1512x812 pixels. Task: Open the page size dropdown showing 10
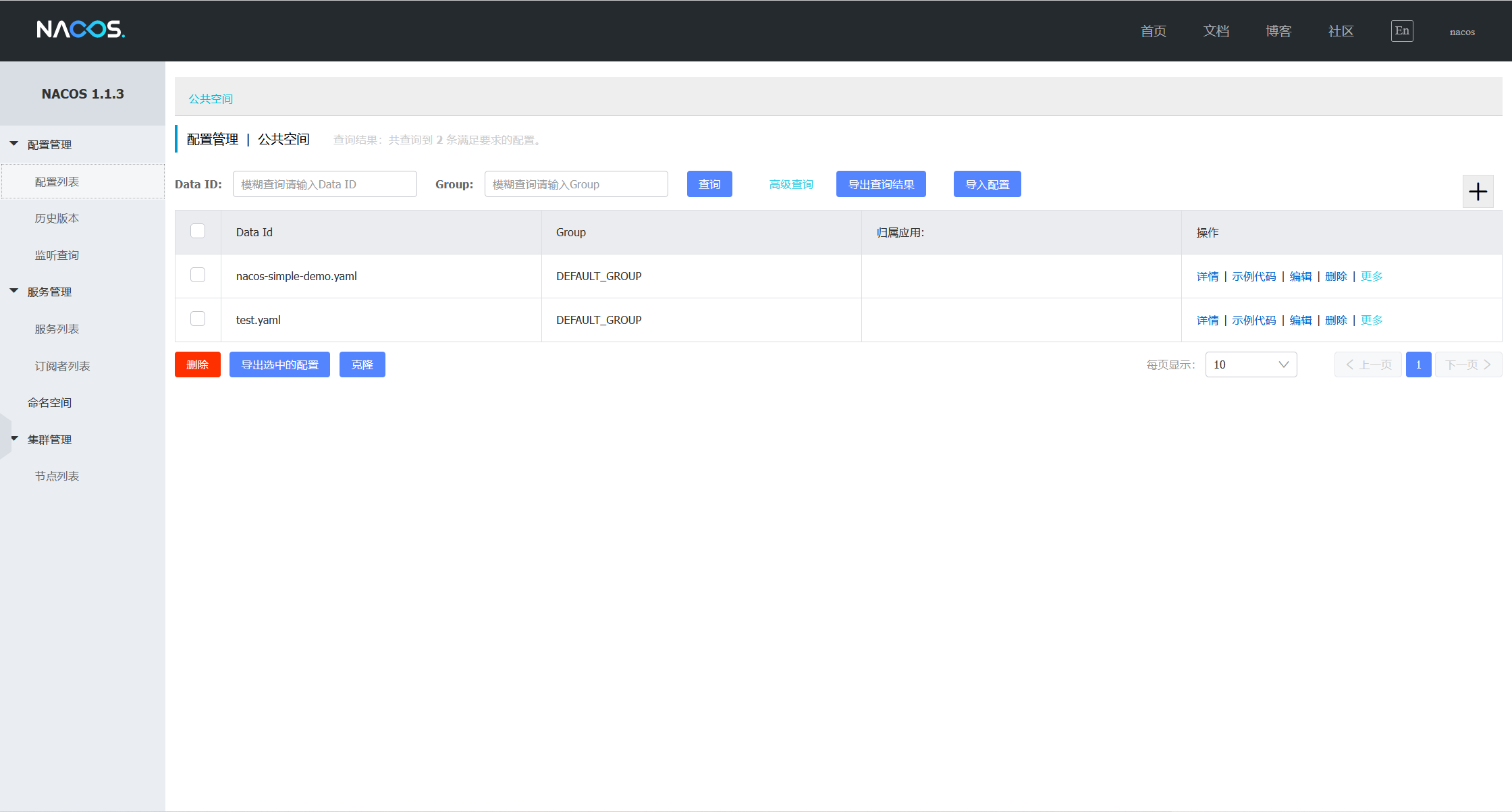(1250, 364)
